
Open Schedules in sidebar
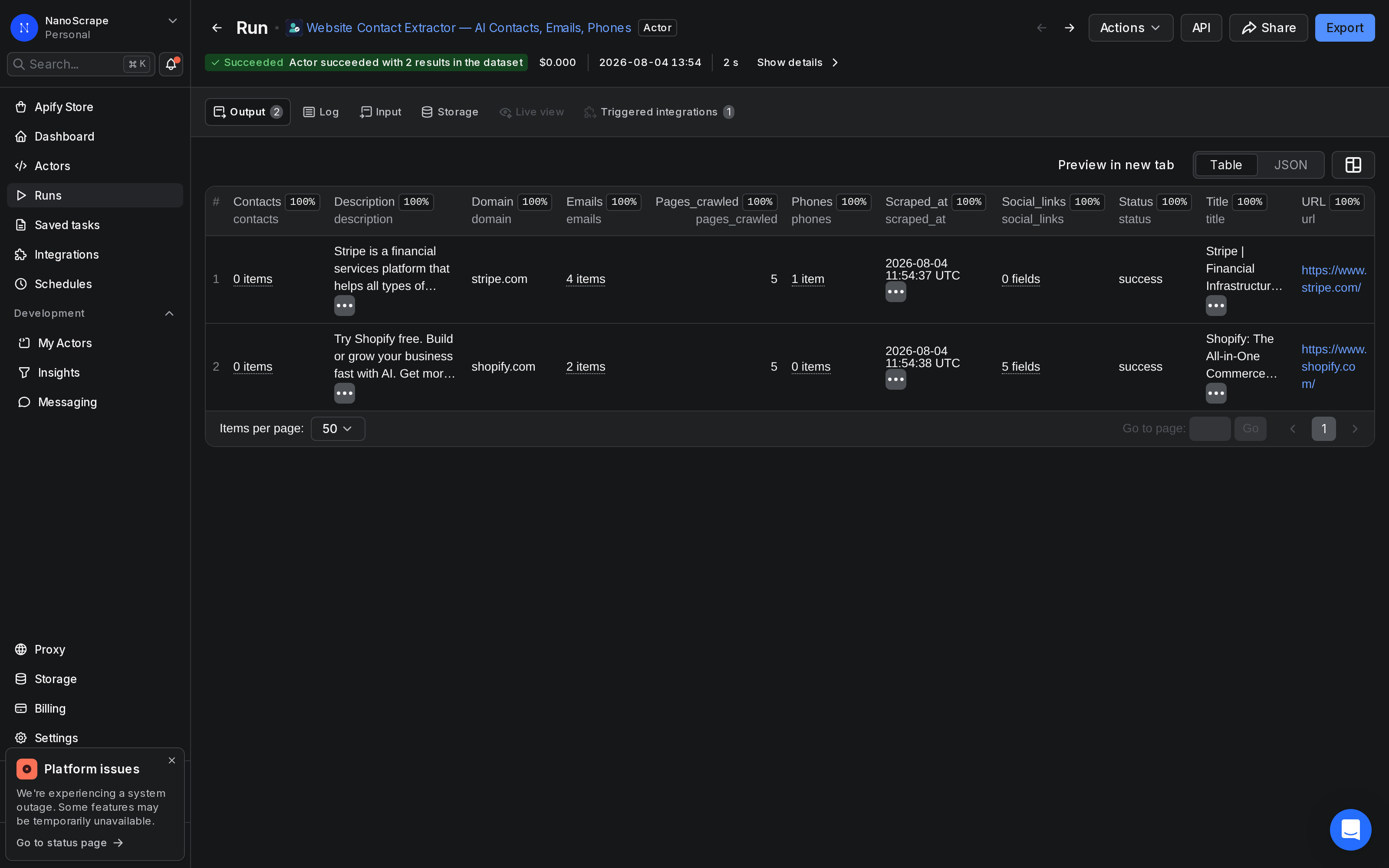point(95,284)
